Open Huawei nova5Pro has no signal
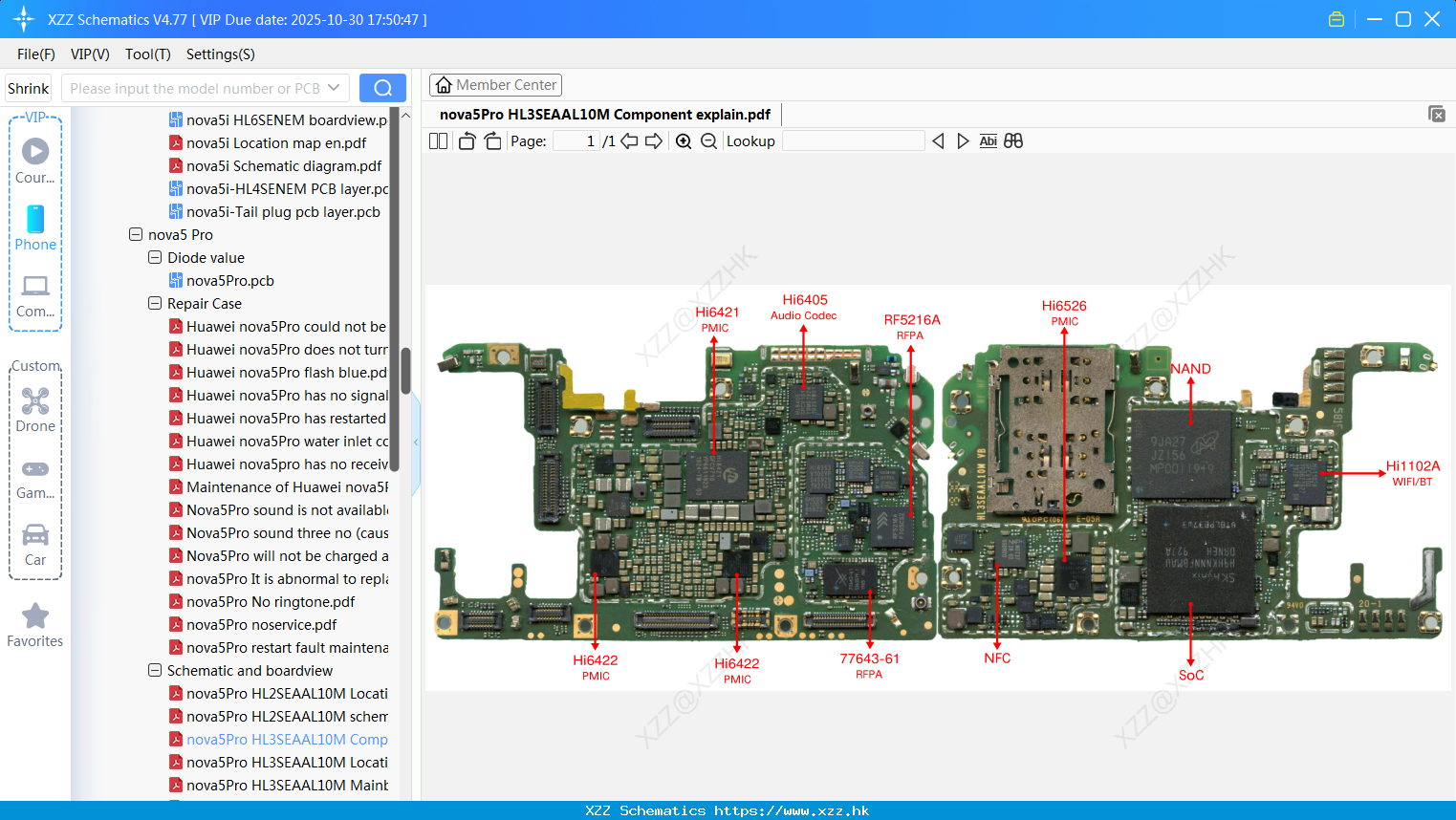Image resolution: width=1456 pixels, height=820 pixels. point(278,395)
